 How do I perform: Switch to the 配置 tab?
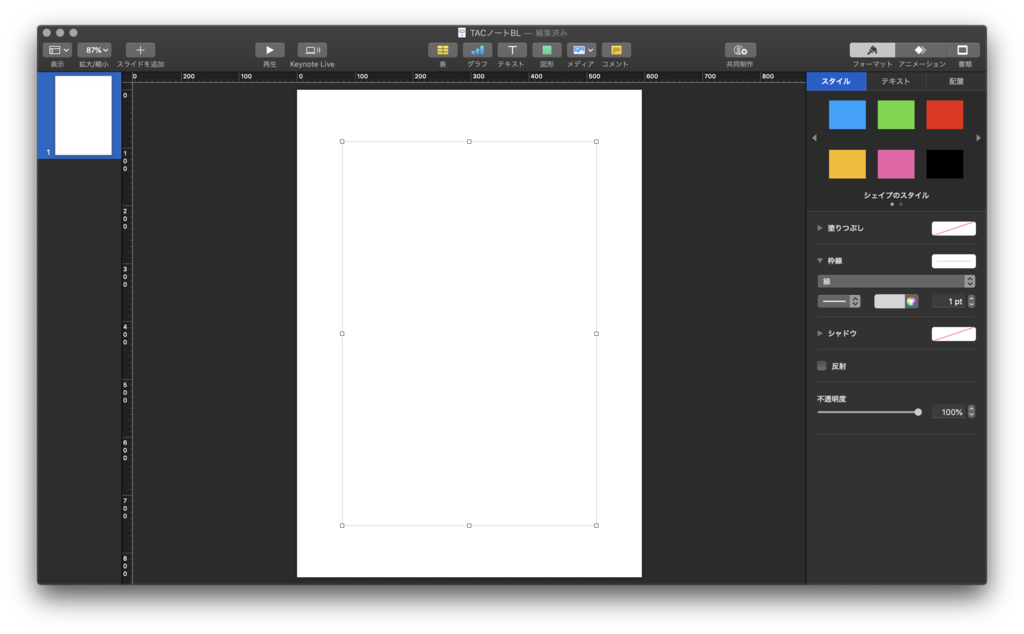pyautogui.click(x=956, y=81)
